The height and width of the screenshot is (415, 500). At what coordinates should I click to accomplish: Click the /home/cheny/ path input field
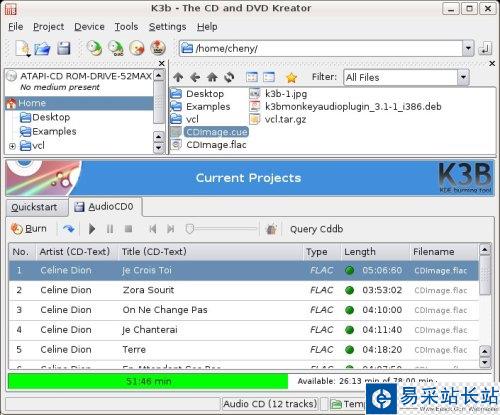tap(321, 49)
